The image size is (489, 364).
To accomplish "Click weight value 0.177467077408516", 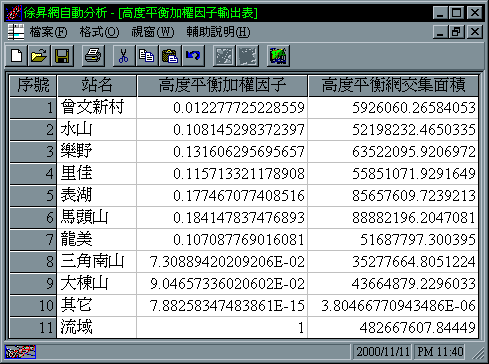I will (222, 196).
